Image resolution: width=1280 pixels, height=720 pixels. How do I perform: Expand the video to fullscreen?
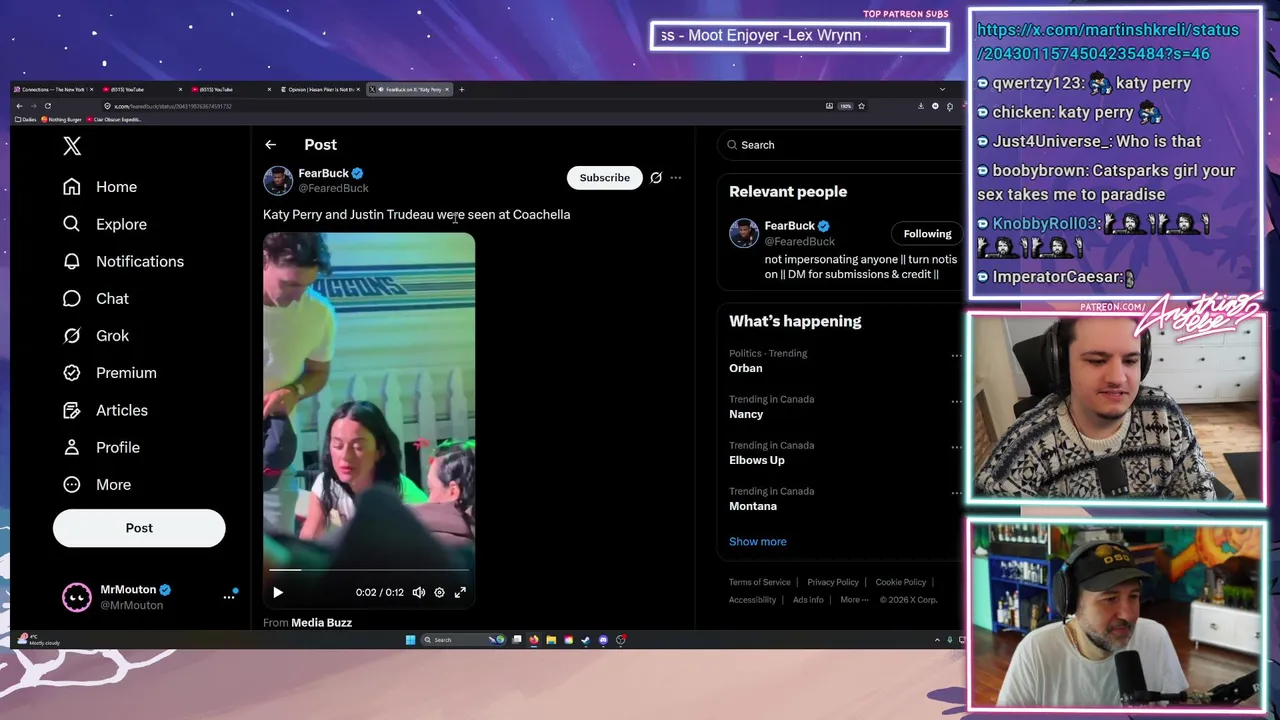(x=460, y=592)
